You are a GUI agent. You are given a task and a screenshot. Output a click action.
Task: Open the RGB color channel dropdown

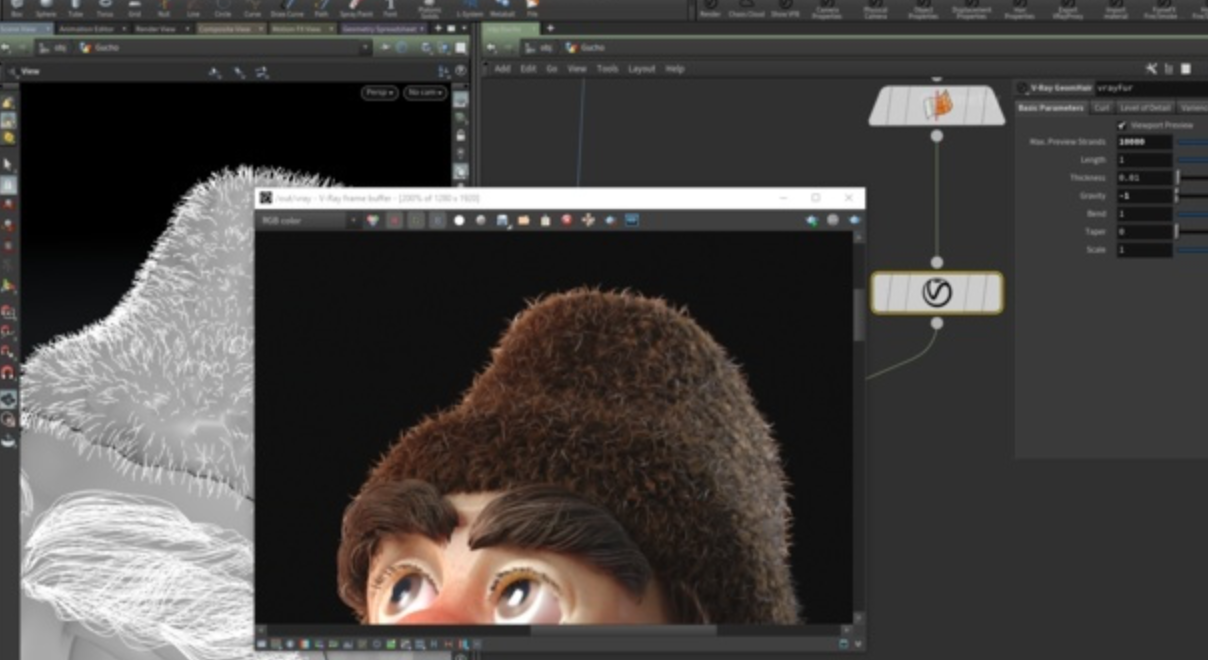click(x=308, y=220)
